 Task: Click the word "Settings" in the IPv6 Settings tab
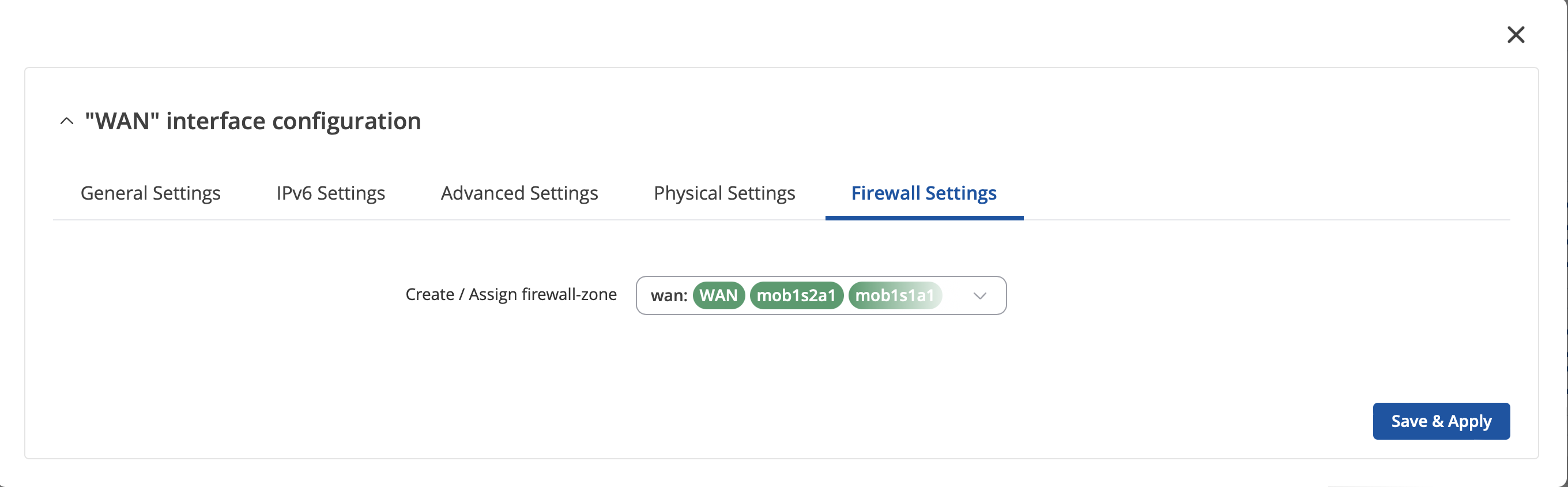point(351,193)
